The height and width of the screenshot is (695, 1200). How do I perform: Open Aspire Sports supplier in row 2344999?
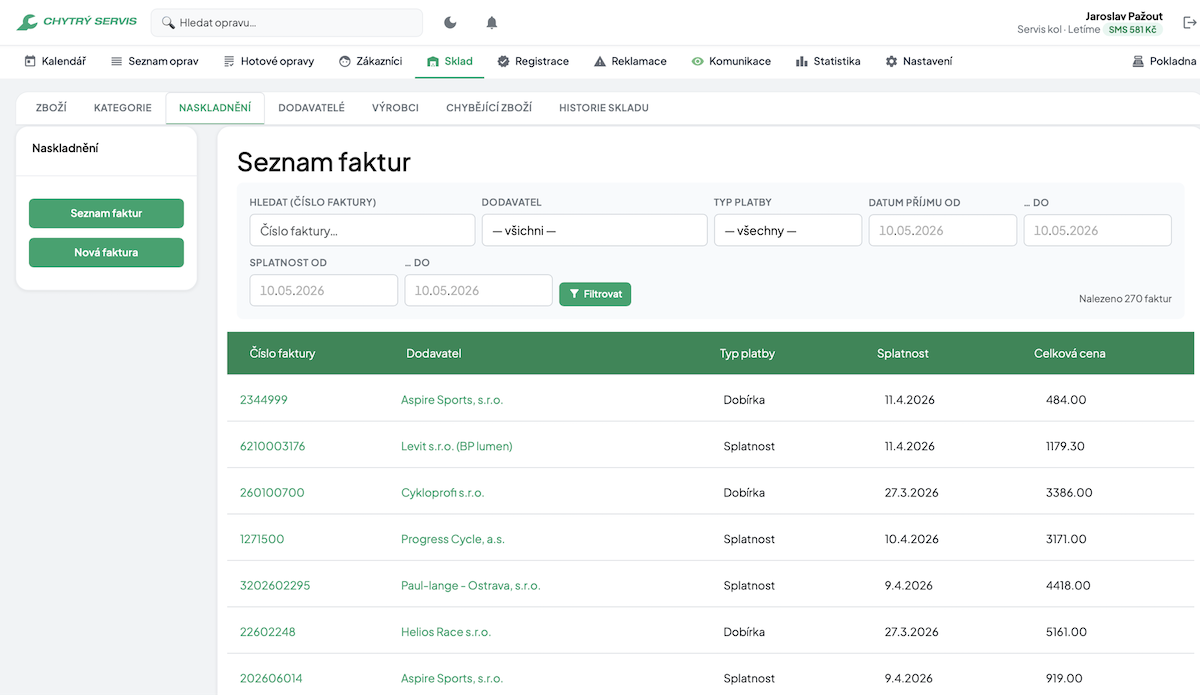tap(452, 400)
